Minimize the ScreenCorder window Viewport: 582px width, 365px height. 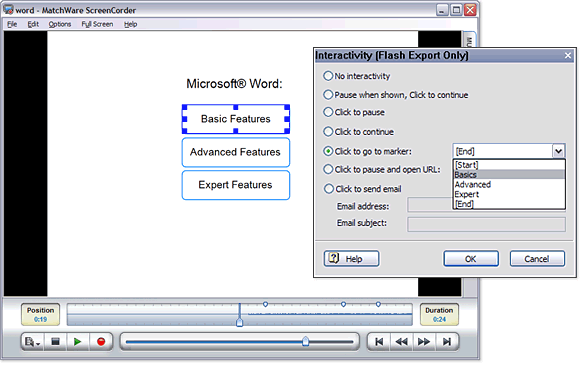click(442, 10)
